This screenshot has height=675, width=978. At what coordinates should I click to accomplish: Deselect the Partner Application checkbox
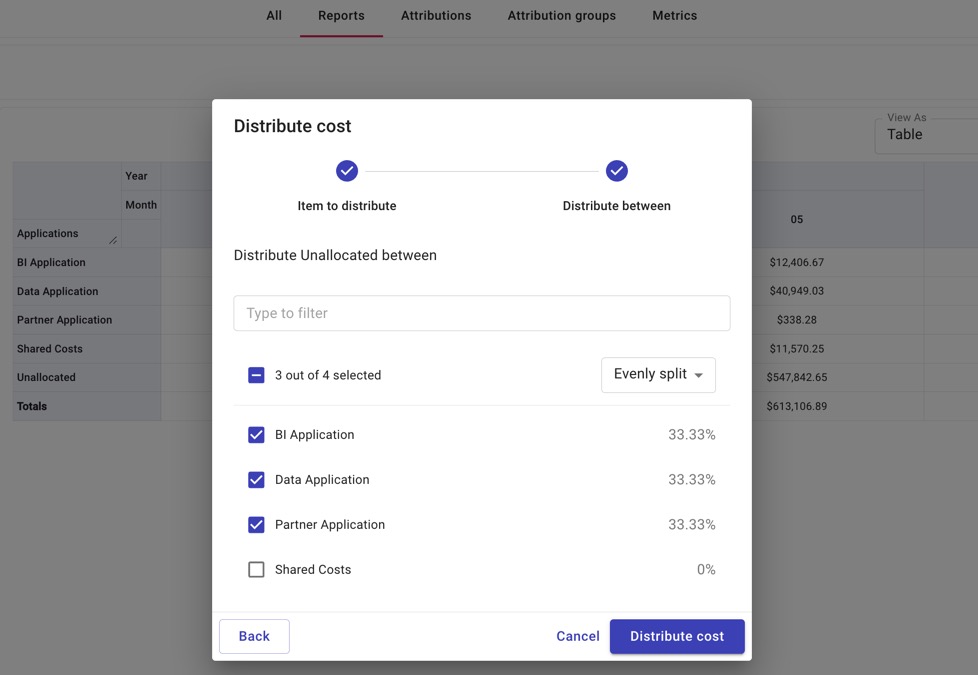click(x=256, y=525)
